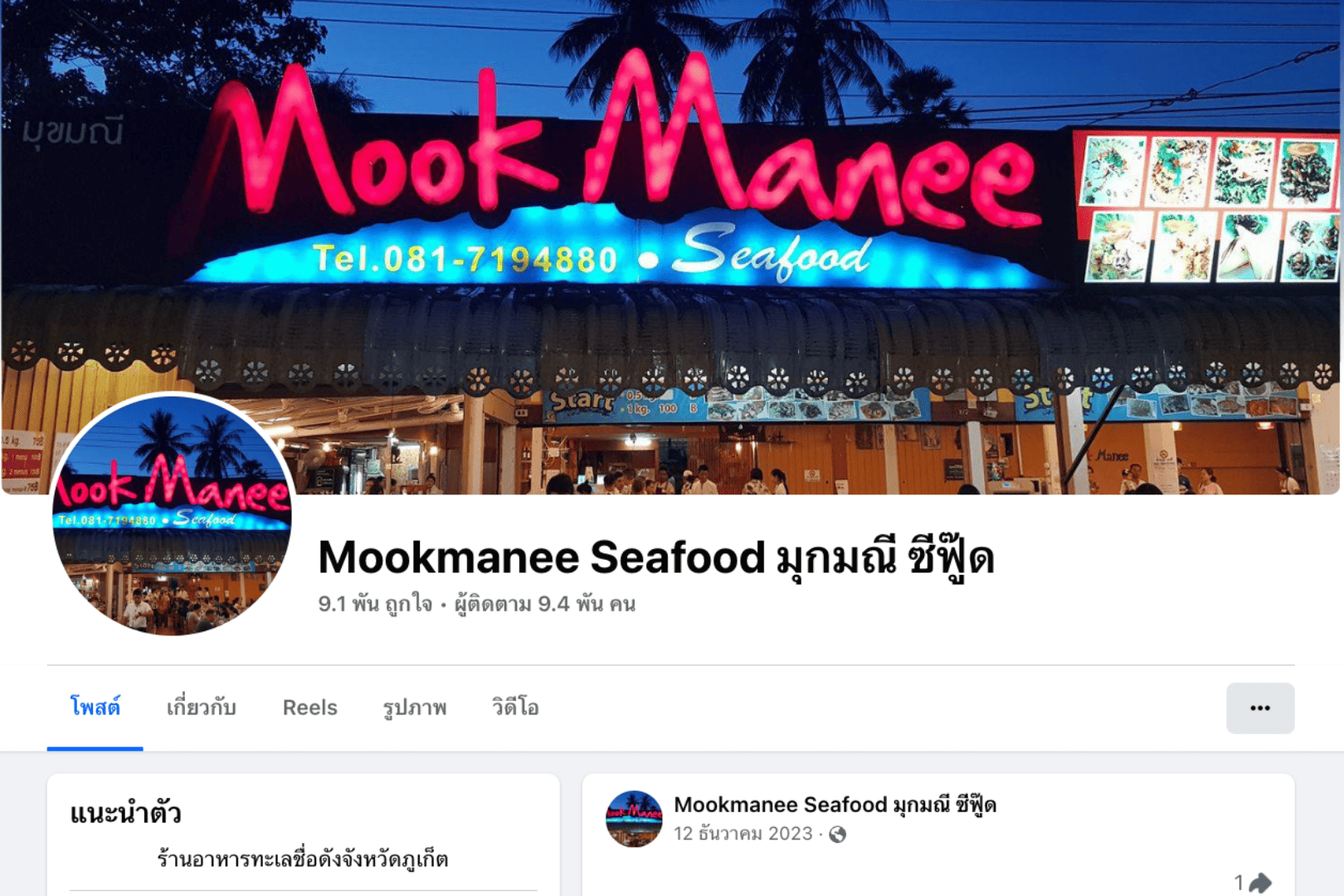Go to the รูปภาพ tab
Viewport: 1344px width, 896px height.
pyautogui.click(x=414, y=708)
